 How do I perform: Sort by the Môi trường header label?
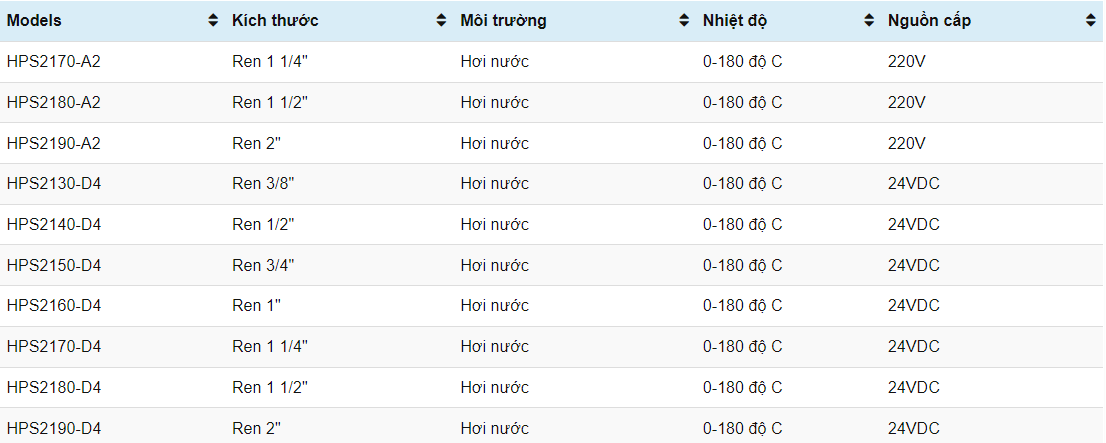click(x=503, y=21)
